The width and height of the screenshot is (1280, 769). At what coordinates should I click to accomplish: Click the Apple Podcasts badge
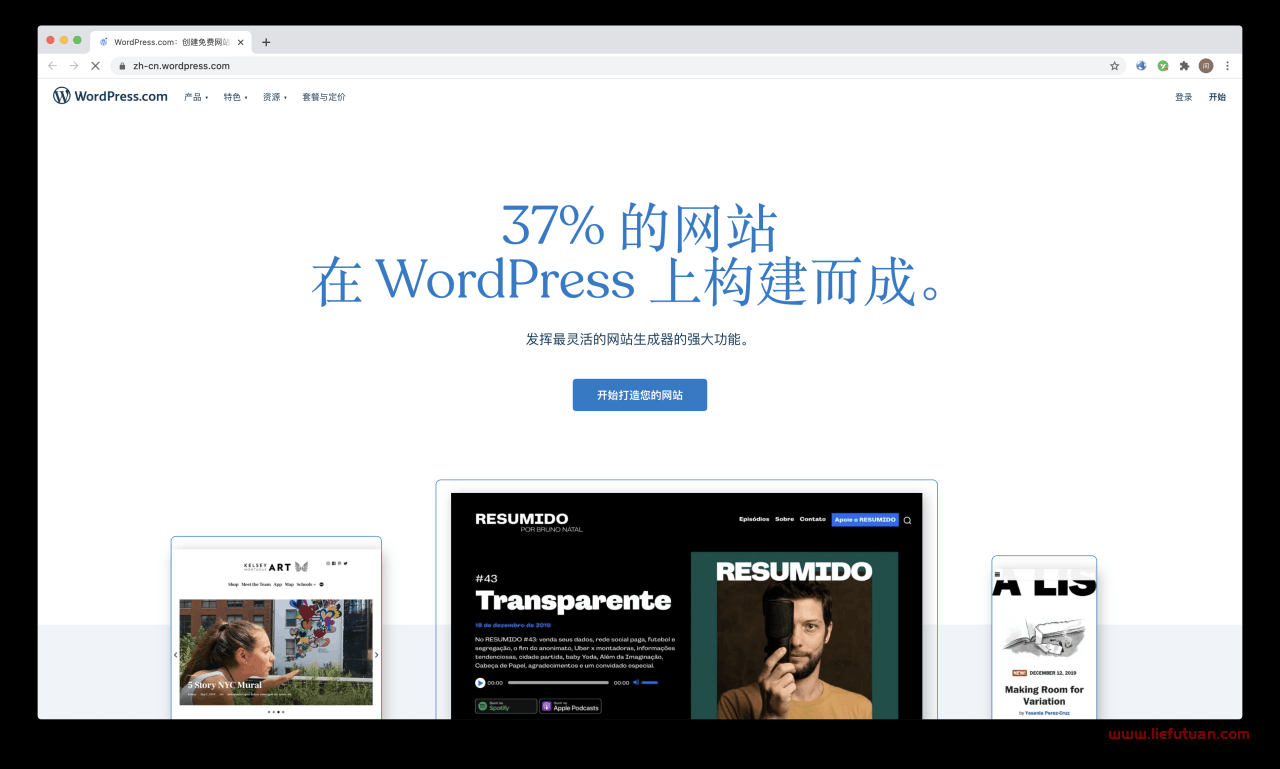[x=571, y=706]
